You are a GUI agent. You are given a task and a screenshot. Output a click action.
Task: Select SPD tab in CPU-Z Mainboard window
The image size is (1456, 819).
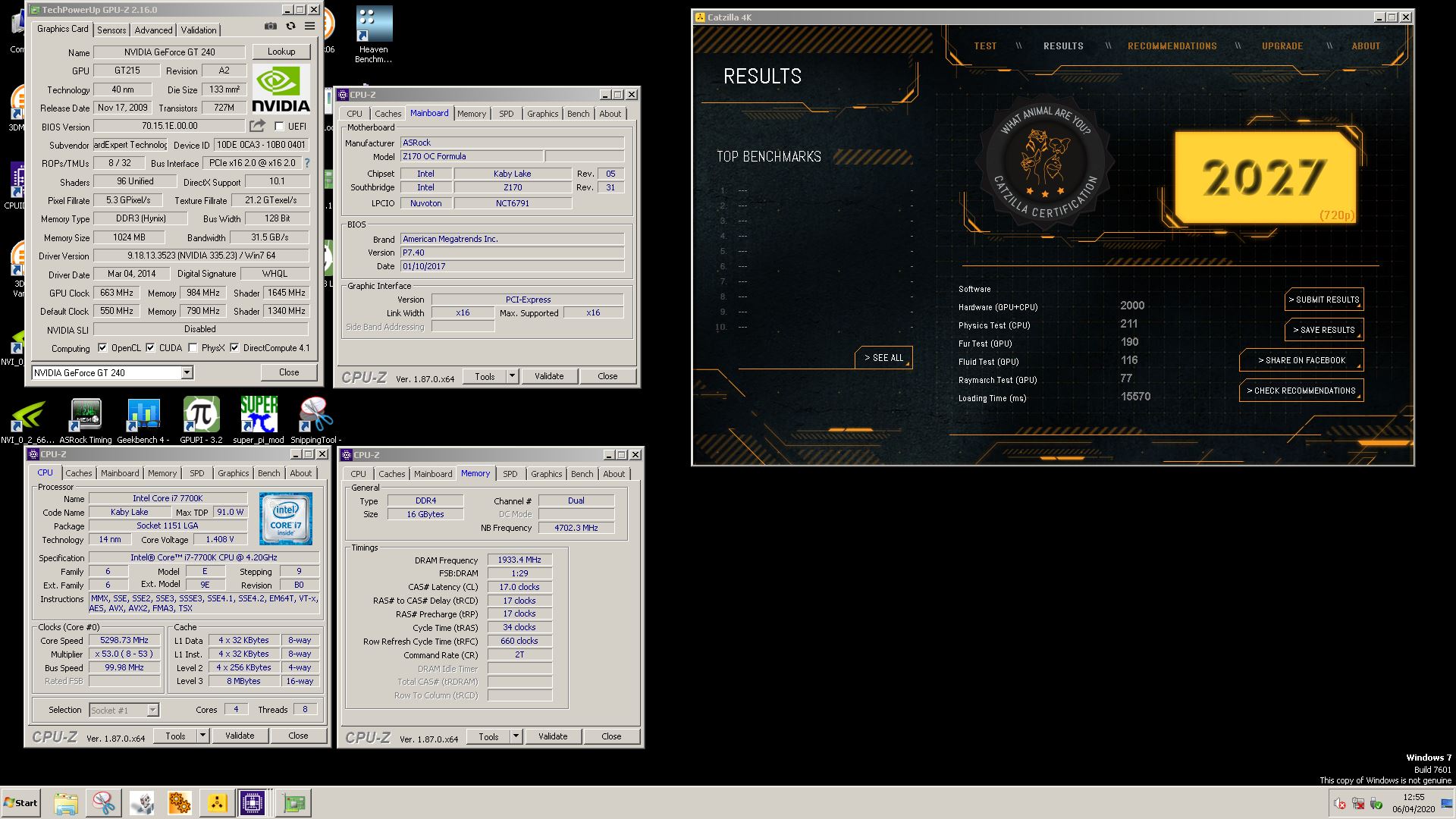(507, 114)
